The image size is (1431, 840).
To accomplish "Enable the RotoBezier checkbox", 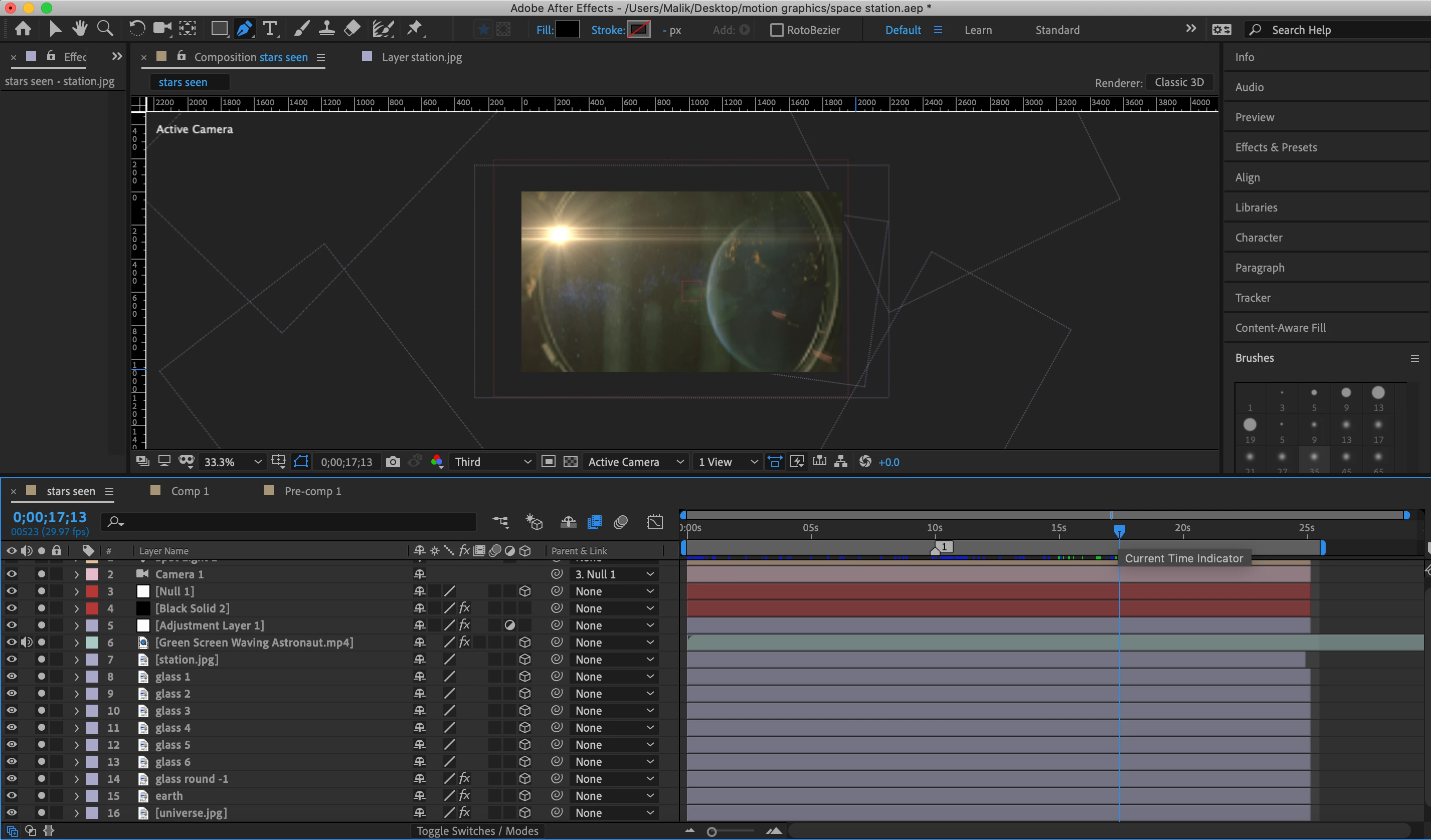I will click(x=776, y=30).
